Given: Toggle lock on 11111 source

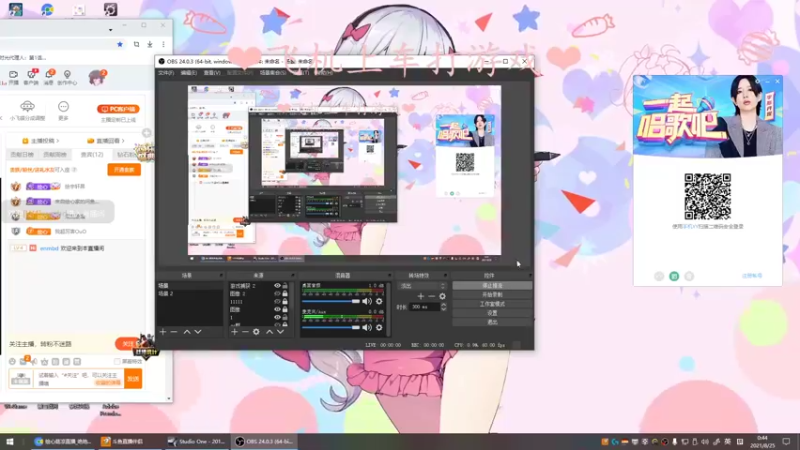Looking at the screenshot, I should click(x=285, y=302).
